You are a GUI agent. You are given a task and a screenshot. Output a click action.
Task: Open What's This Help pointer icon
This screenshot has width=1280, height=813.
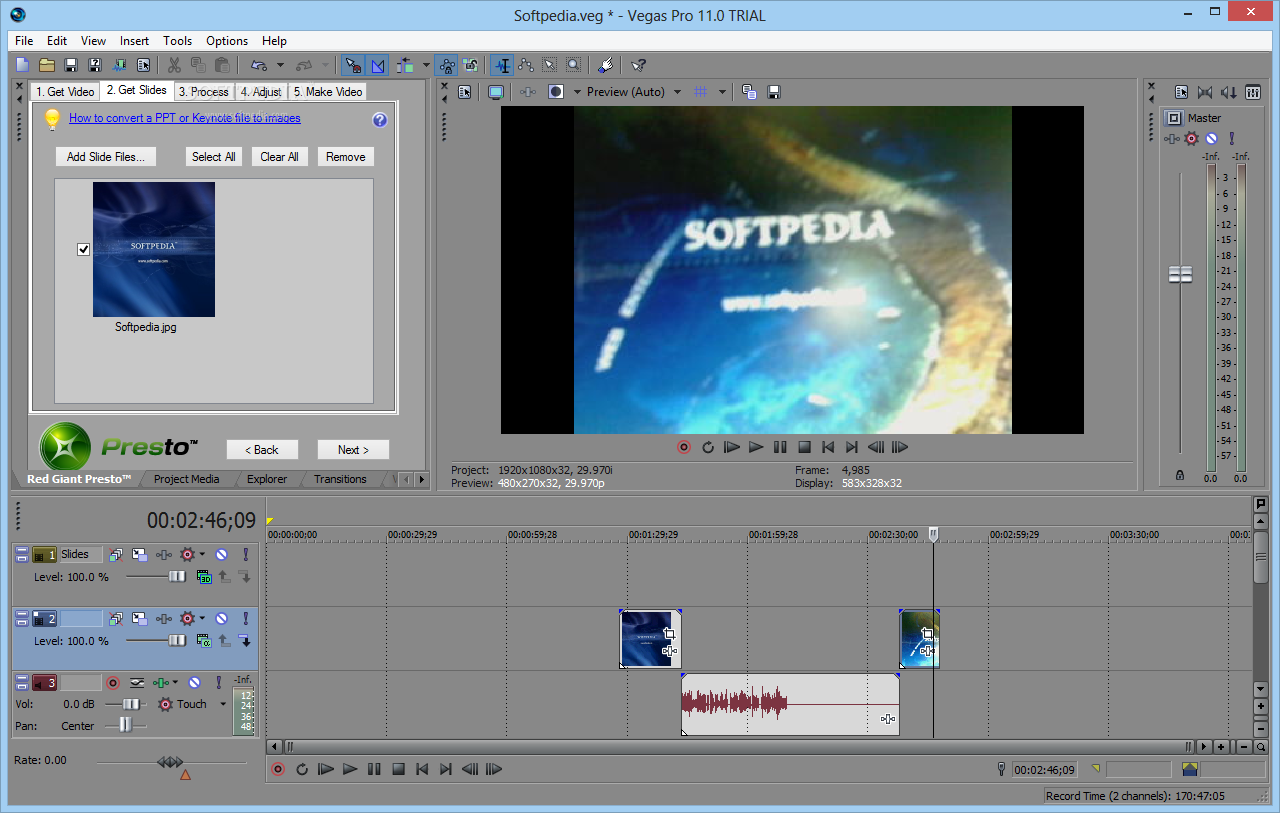(638, 65)
